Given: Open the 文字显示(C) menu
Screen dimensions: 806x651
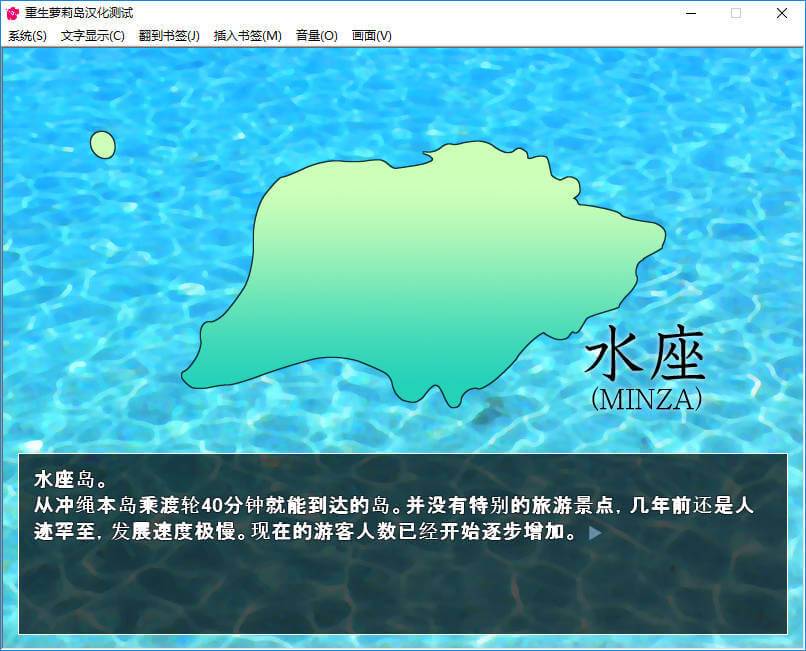Looking at the screenshot, I should pyautogui.click(x=92, y=36).
